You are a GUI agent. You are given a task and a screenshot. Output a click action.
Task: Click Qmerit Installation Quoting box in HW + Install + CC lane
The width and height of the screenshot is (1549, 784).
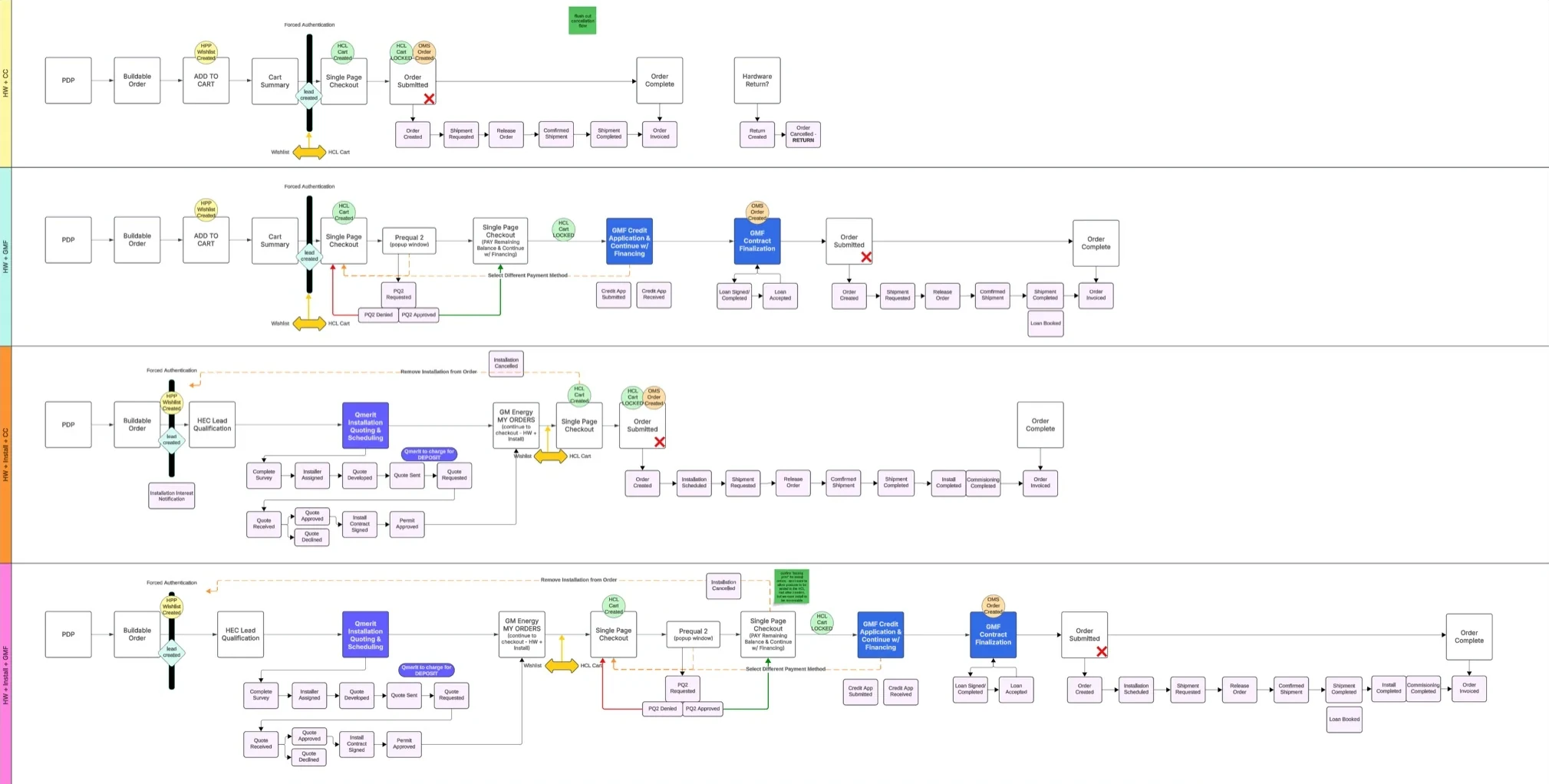tap(365, 426)
